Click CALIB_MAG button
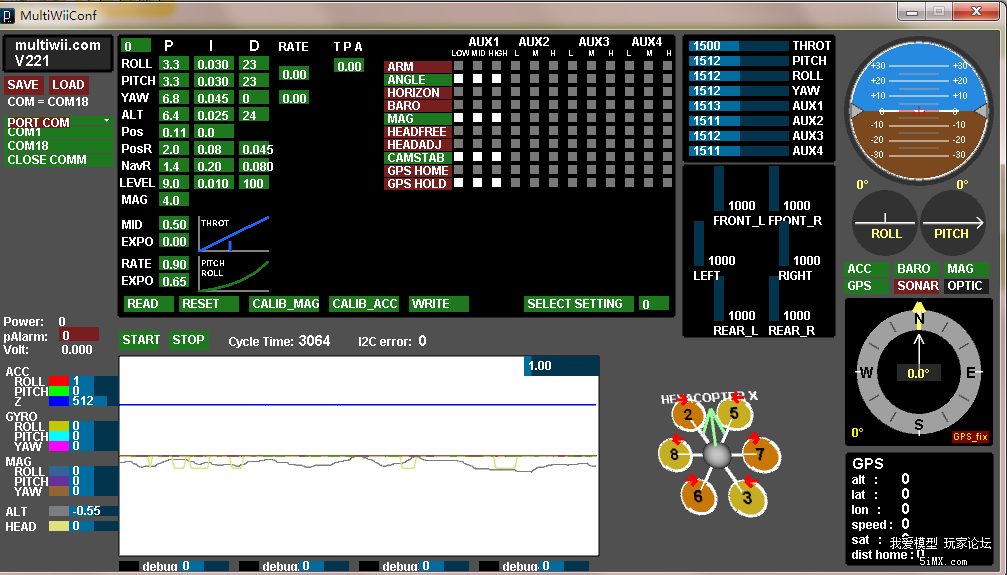Image resolution: width=1007 pixels, height=575 pixels. click(x=285, y=304)
